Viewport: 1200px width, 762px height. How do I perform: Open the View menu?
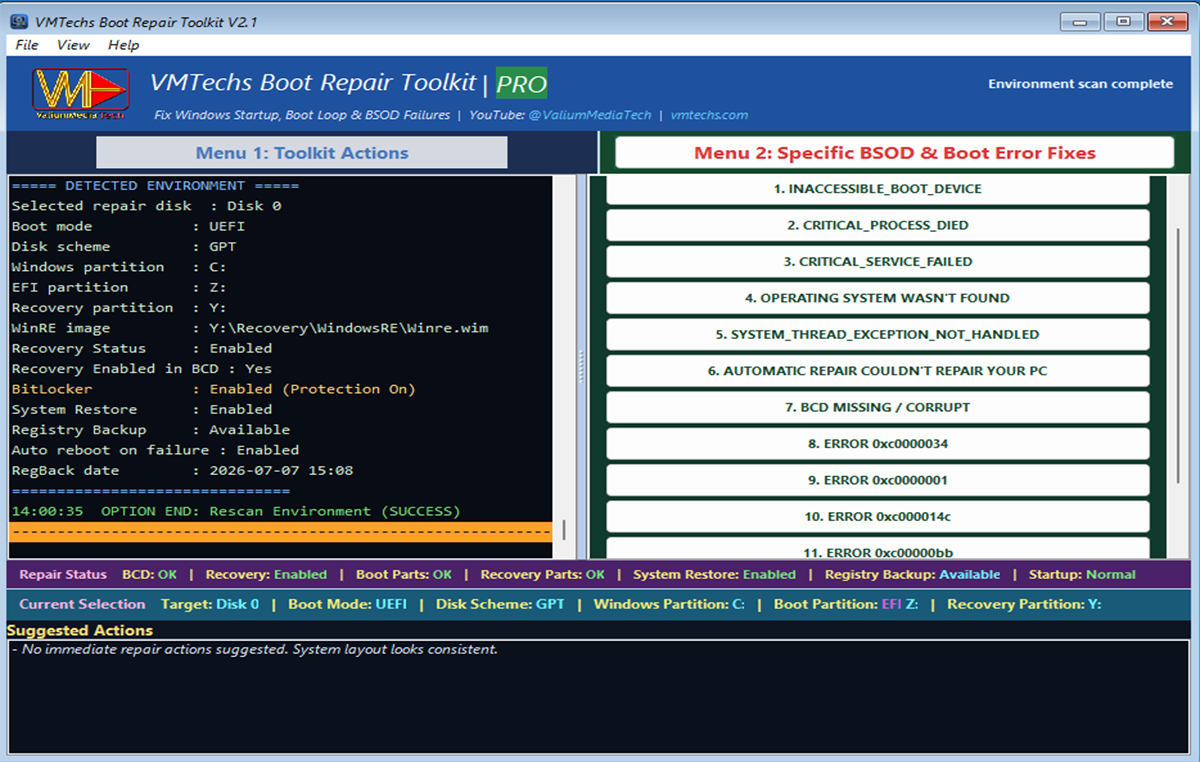tap(73, 45)
